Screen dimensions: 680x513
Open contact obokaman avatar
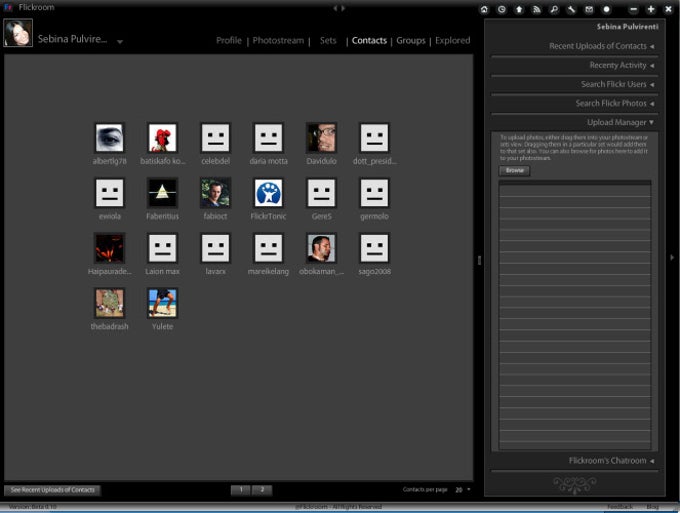tap(321, 248)
